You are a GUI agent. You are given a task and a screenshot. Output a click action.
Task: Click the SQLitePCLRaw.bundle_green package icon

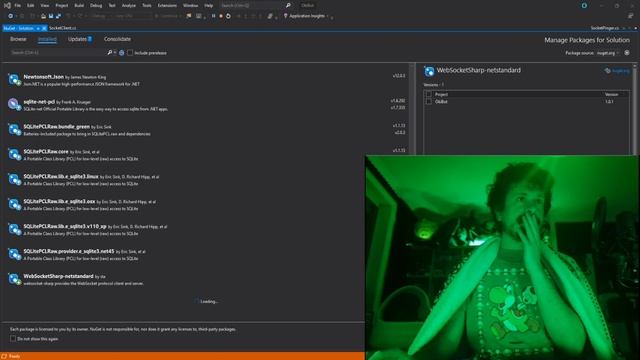pyautogui.click(x=14, y=129)
